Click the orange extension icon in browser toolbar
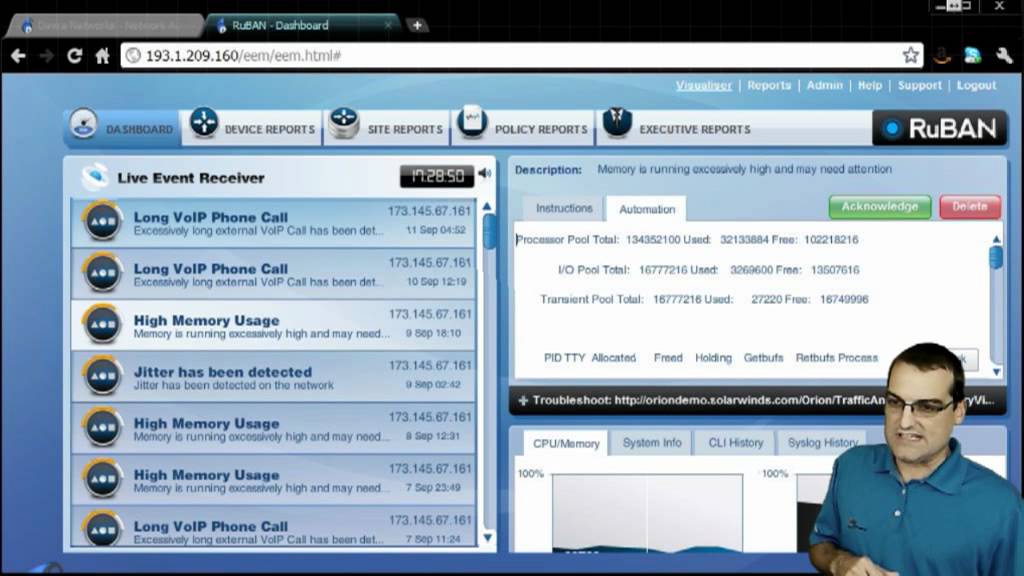The image size is (1024, 576). click(x=942, y=56)
